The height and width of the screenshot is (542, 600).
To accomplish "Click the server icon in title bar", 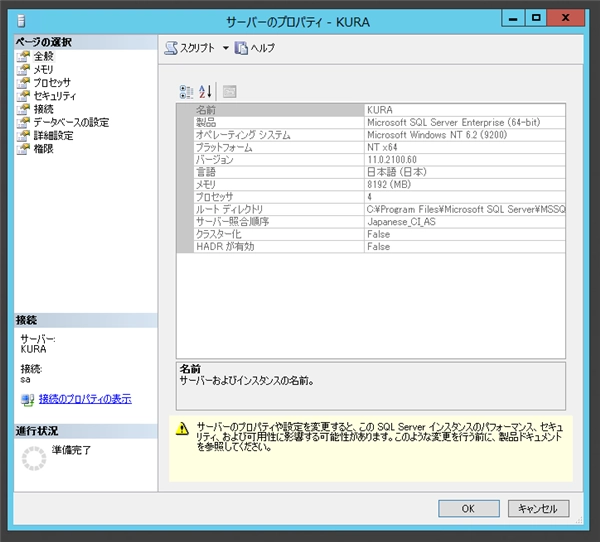I will pos(21,21).
